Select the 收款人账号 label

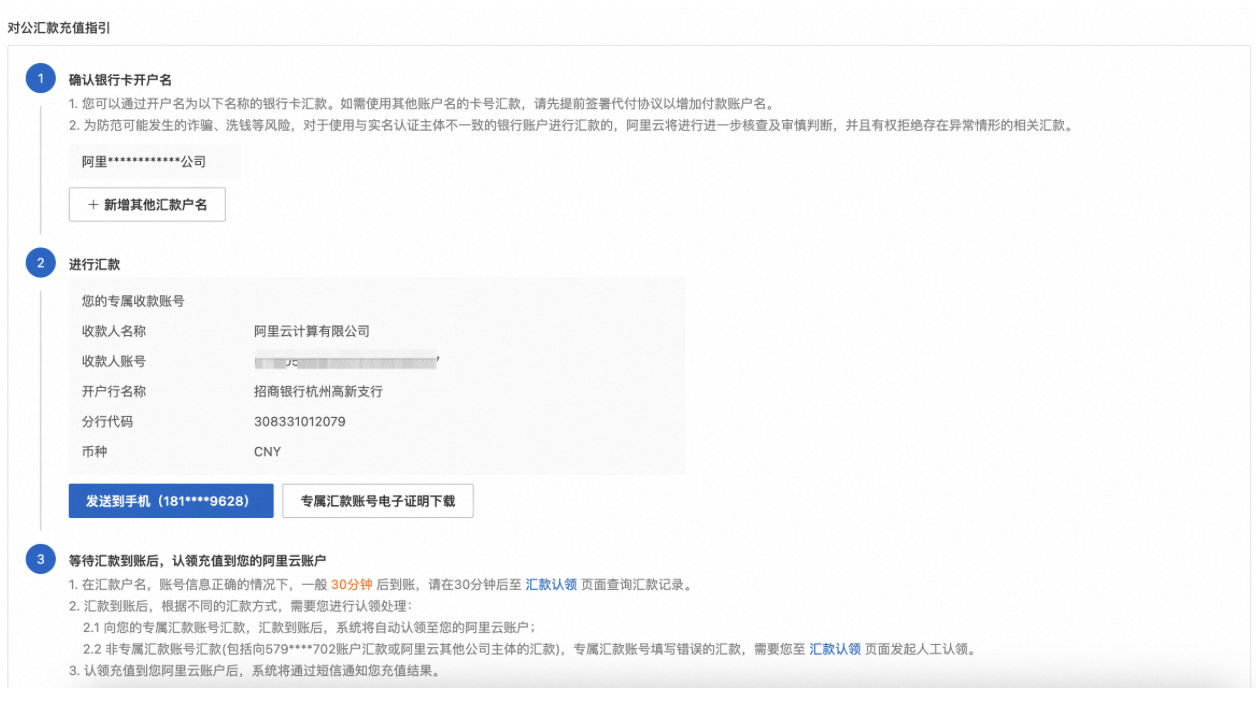pyautogui.click(x=114, y=361)
